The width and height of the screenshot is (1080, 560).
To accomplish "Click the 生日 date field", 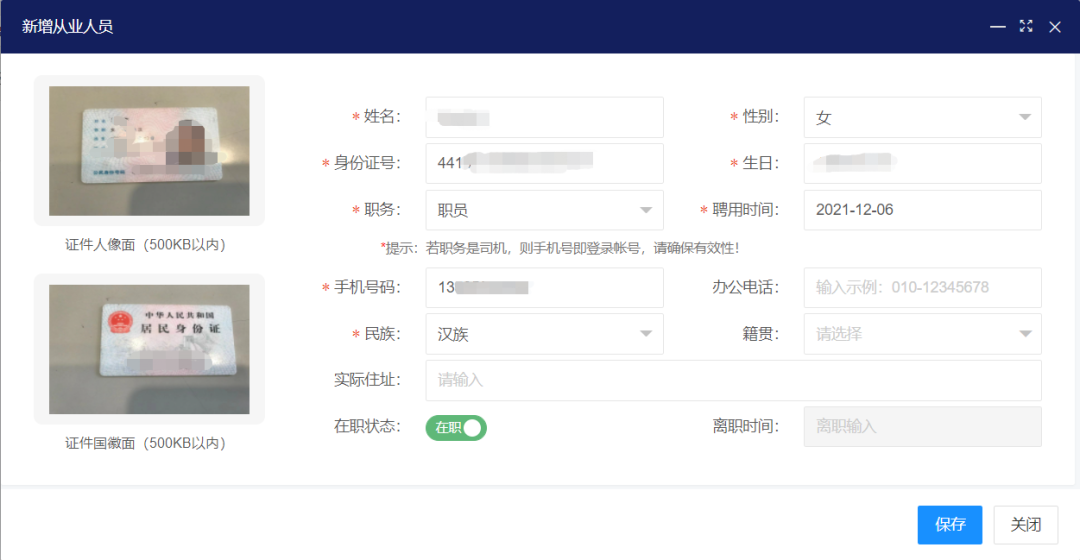I will 922,163.
